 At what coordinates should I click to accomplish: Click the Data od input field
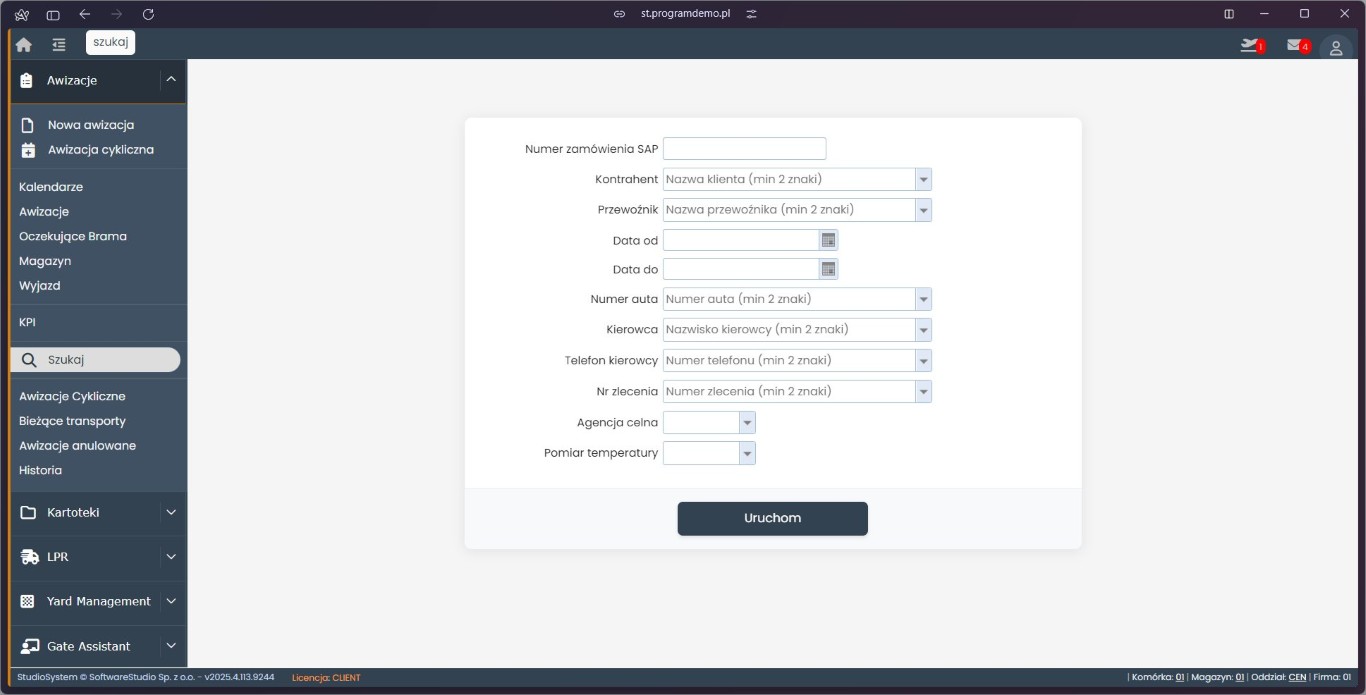pos(741,240)
